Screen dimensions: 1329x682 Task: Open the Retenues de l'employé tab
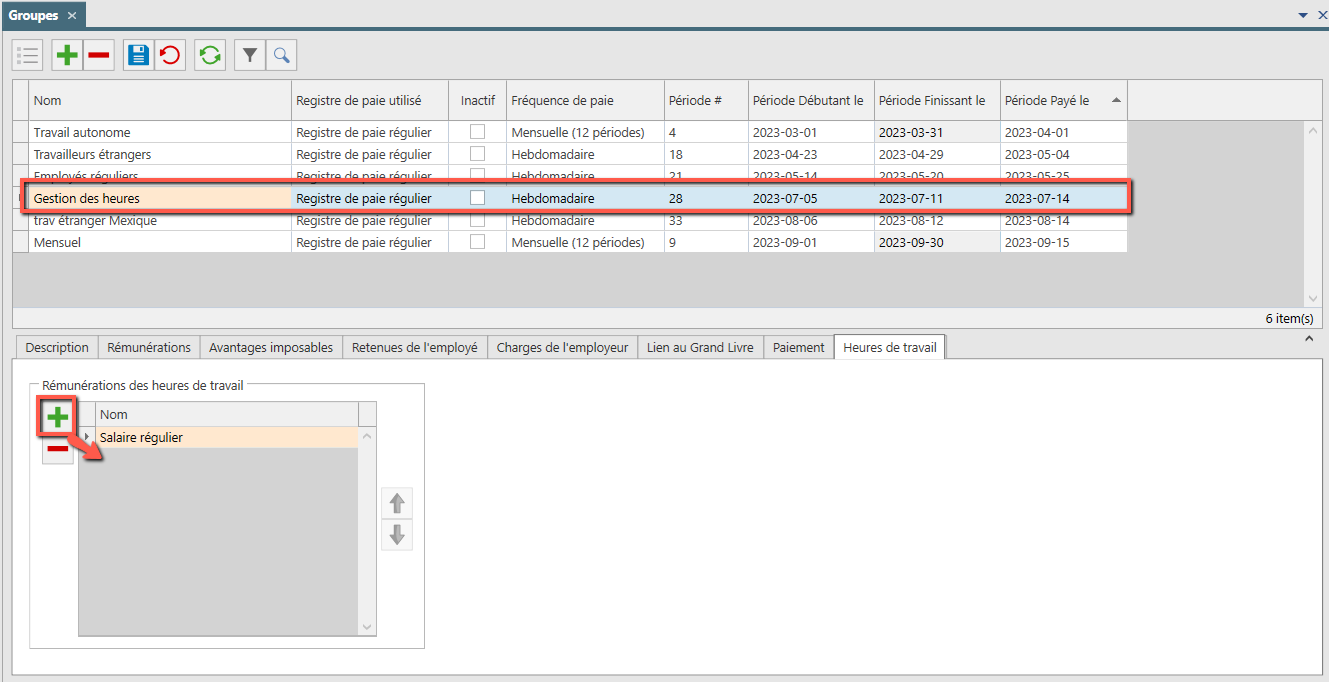pyautogui.click(x=415, y=347)
